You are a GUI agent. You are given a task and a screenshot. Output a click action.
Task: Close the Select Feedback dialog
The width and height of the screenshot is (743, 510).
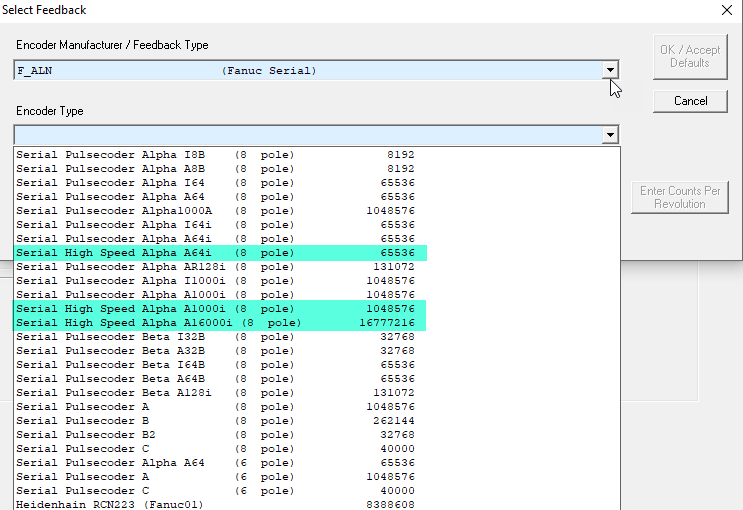(x=727, y=10)
